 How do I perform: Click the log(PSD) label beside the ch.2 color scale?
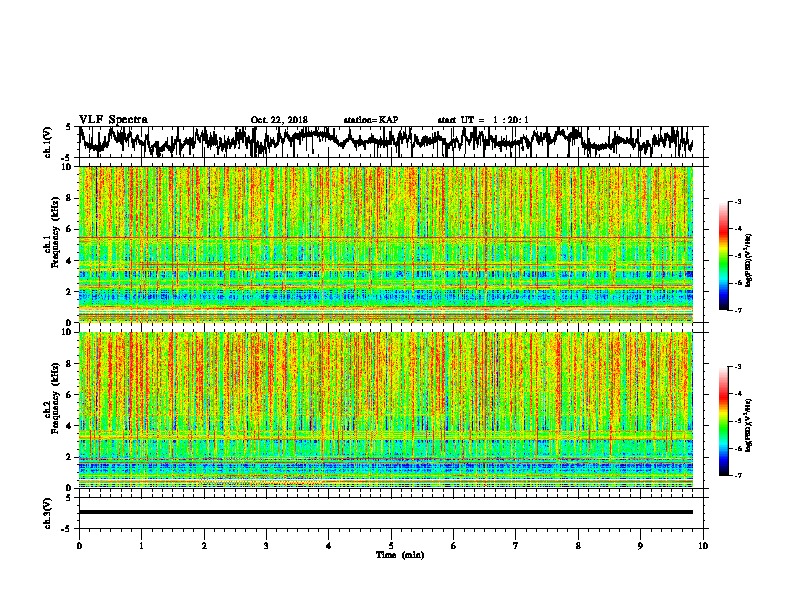[749, 425]
